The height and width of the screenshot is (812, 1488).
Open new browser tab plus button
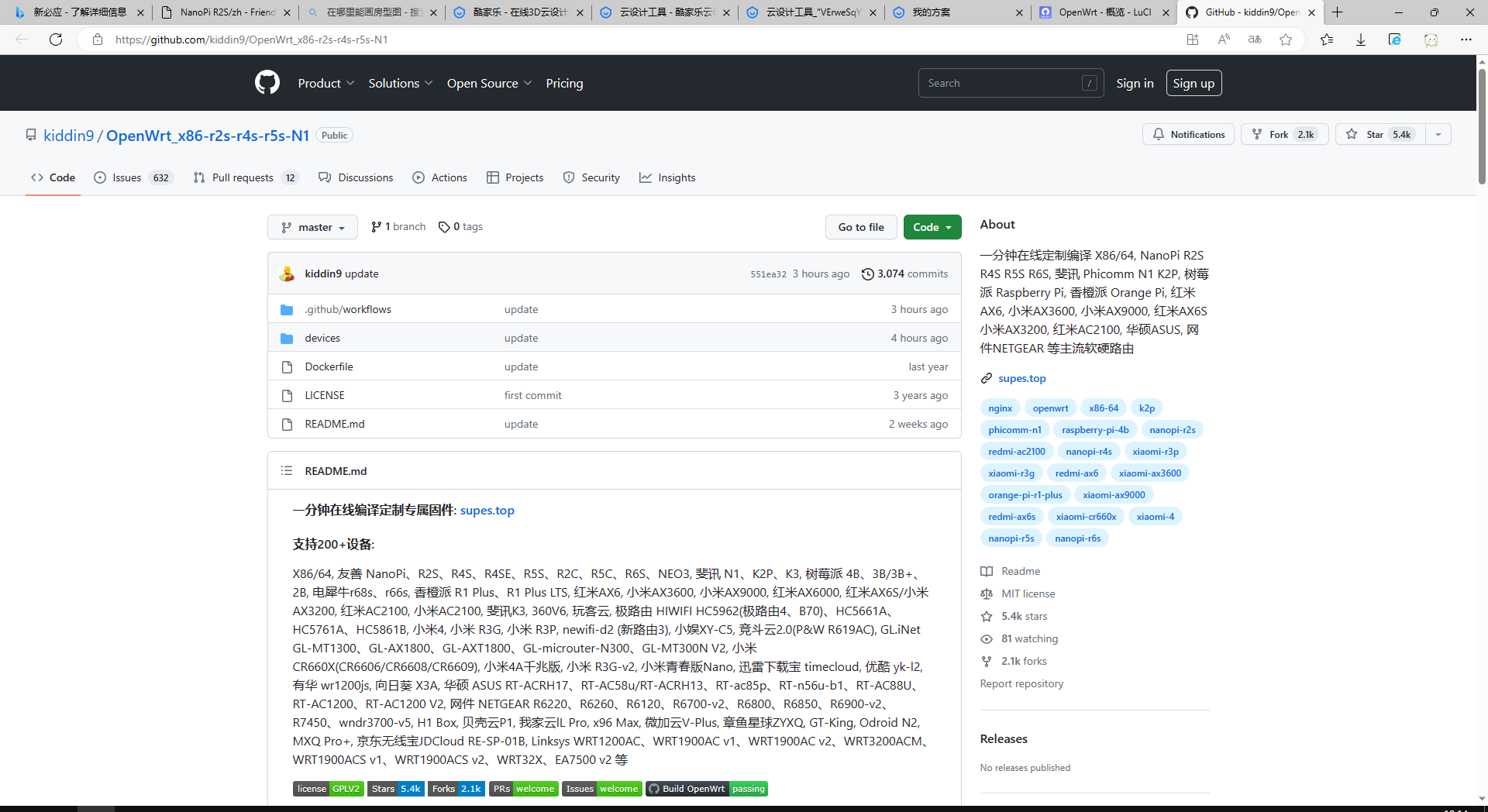tap(1337, 12)
